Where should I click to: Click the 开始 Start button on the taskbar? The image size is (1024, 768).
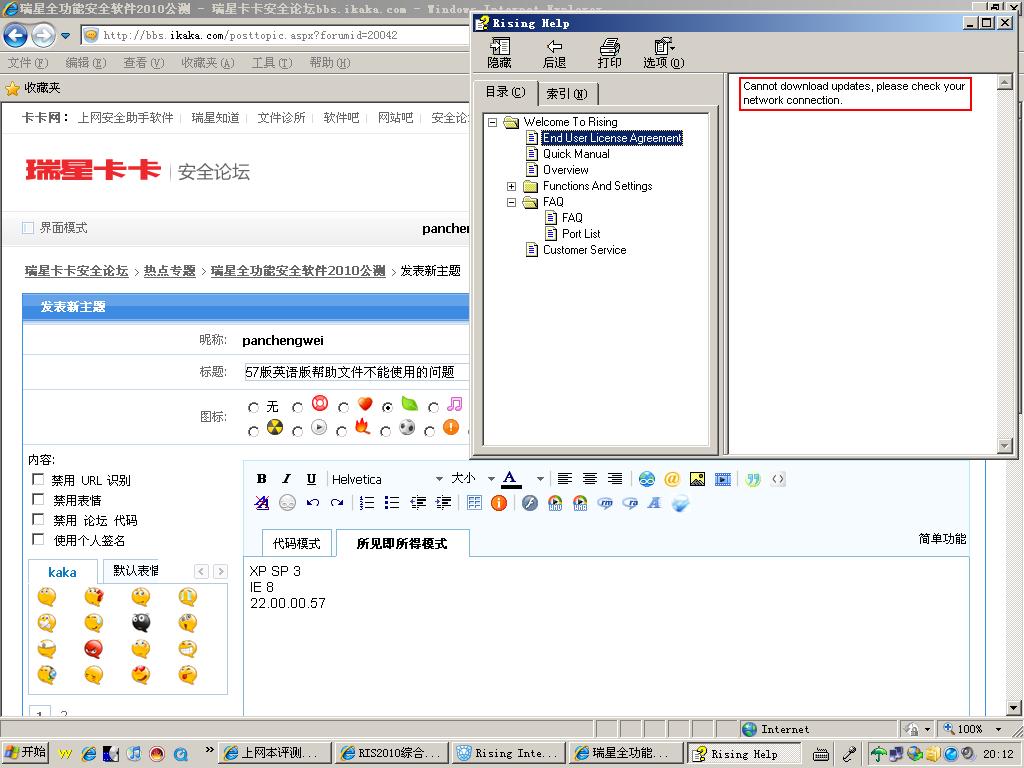pos(25,752)
